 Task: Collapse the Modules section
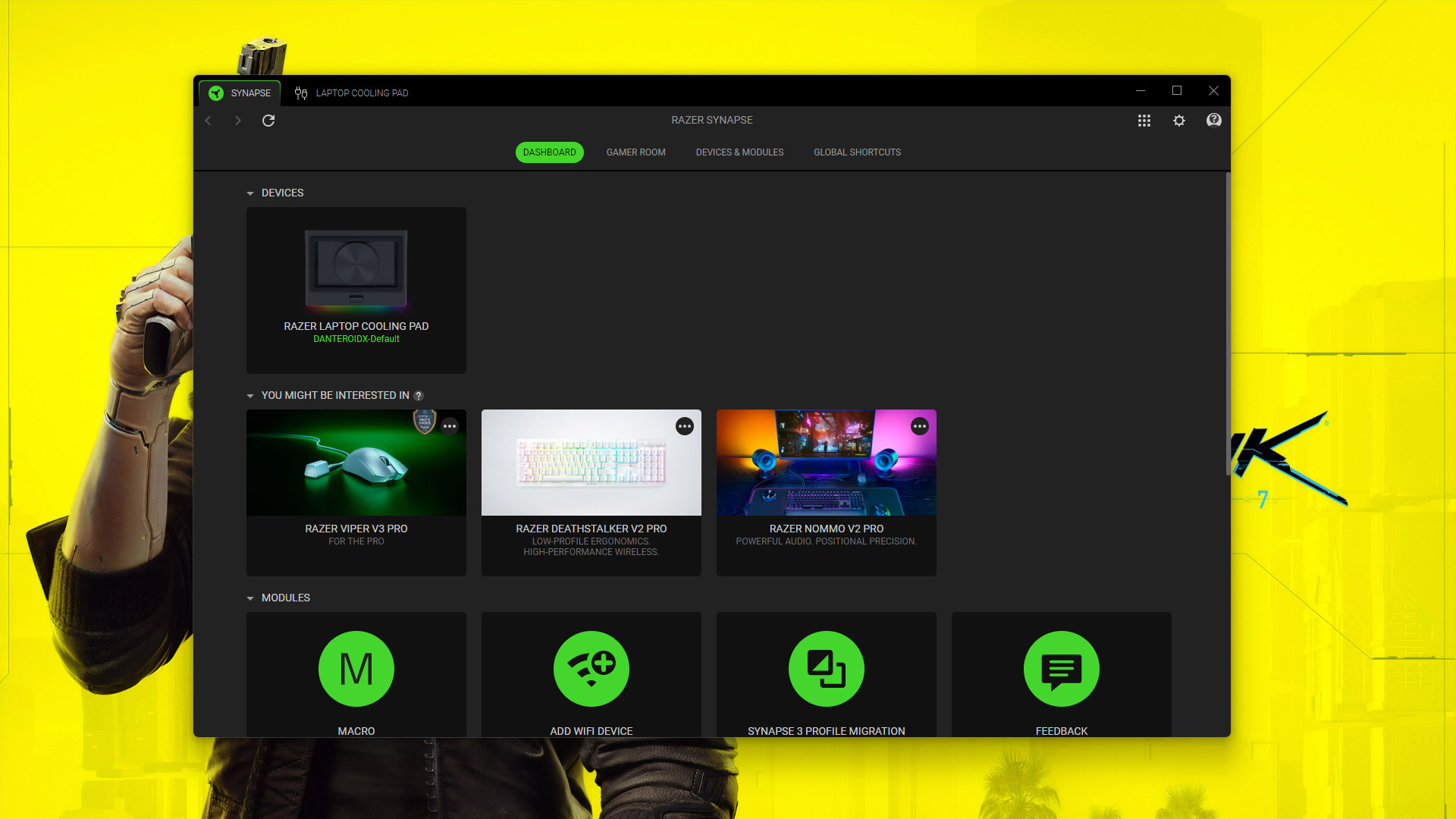[250, 598]
